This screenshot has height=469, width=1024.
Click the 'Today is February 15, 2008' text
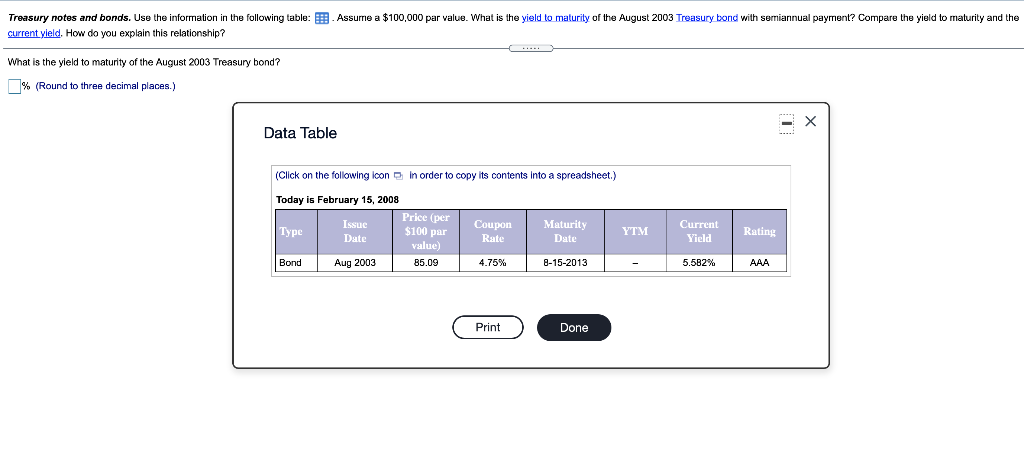(337, 200)
